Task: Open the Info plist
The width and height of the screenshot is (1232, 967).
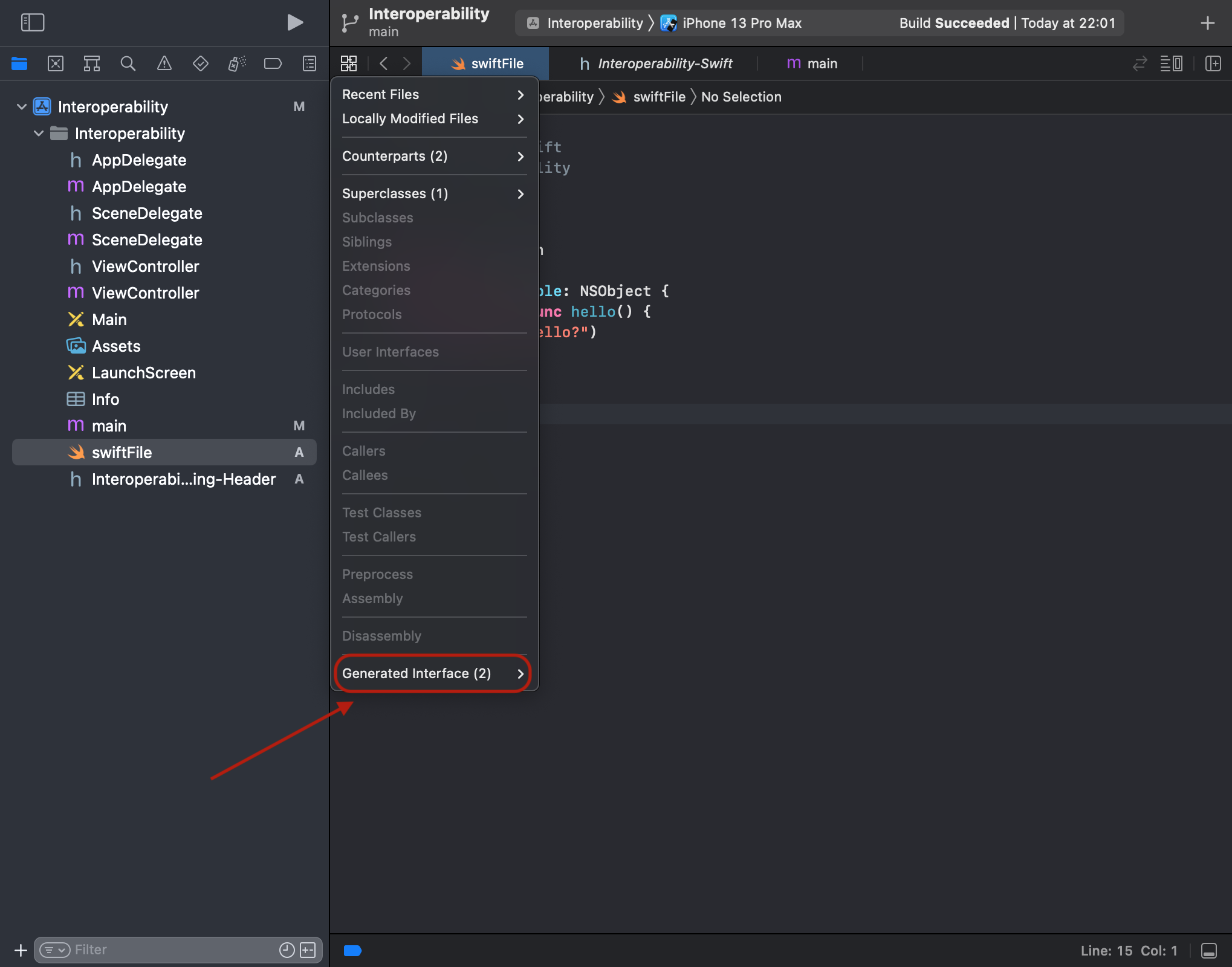Action: tap(164, 399)
